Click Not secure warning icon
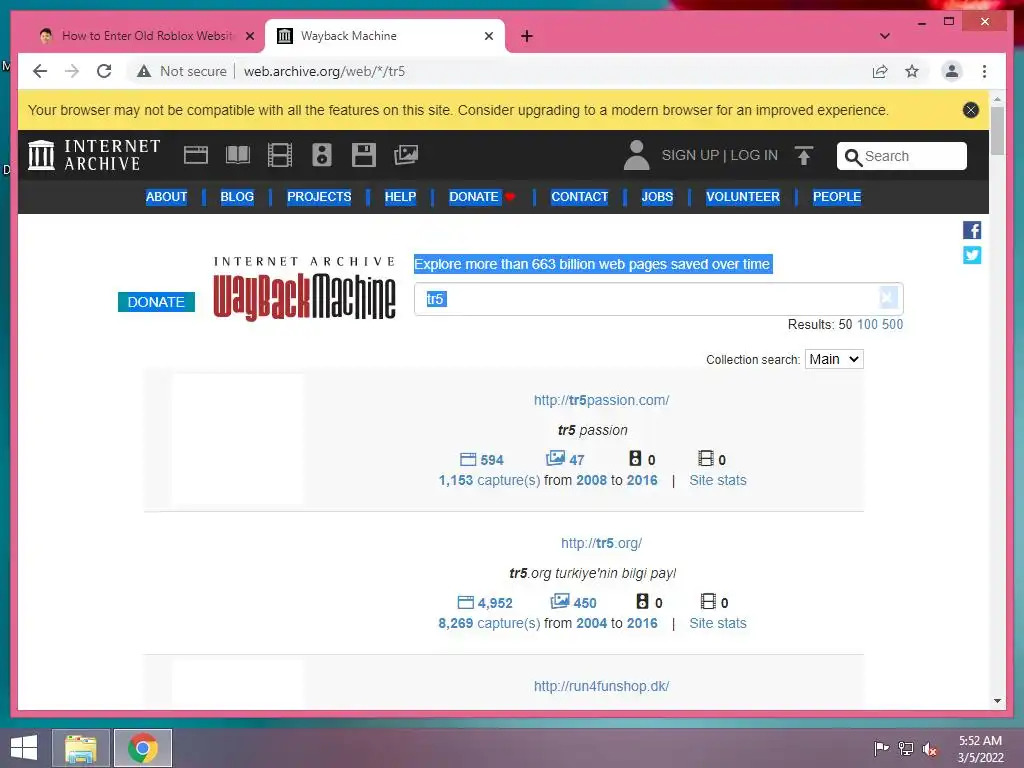The image size is (1024, 768). [x=144, y=71]
